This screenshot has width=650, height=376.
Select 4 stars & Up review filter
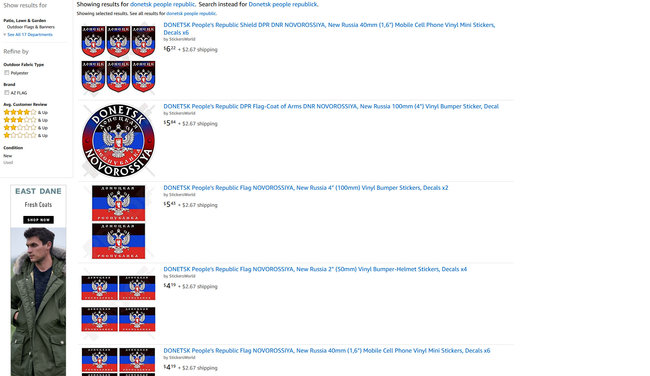tap(25, 112)
